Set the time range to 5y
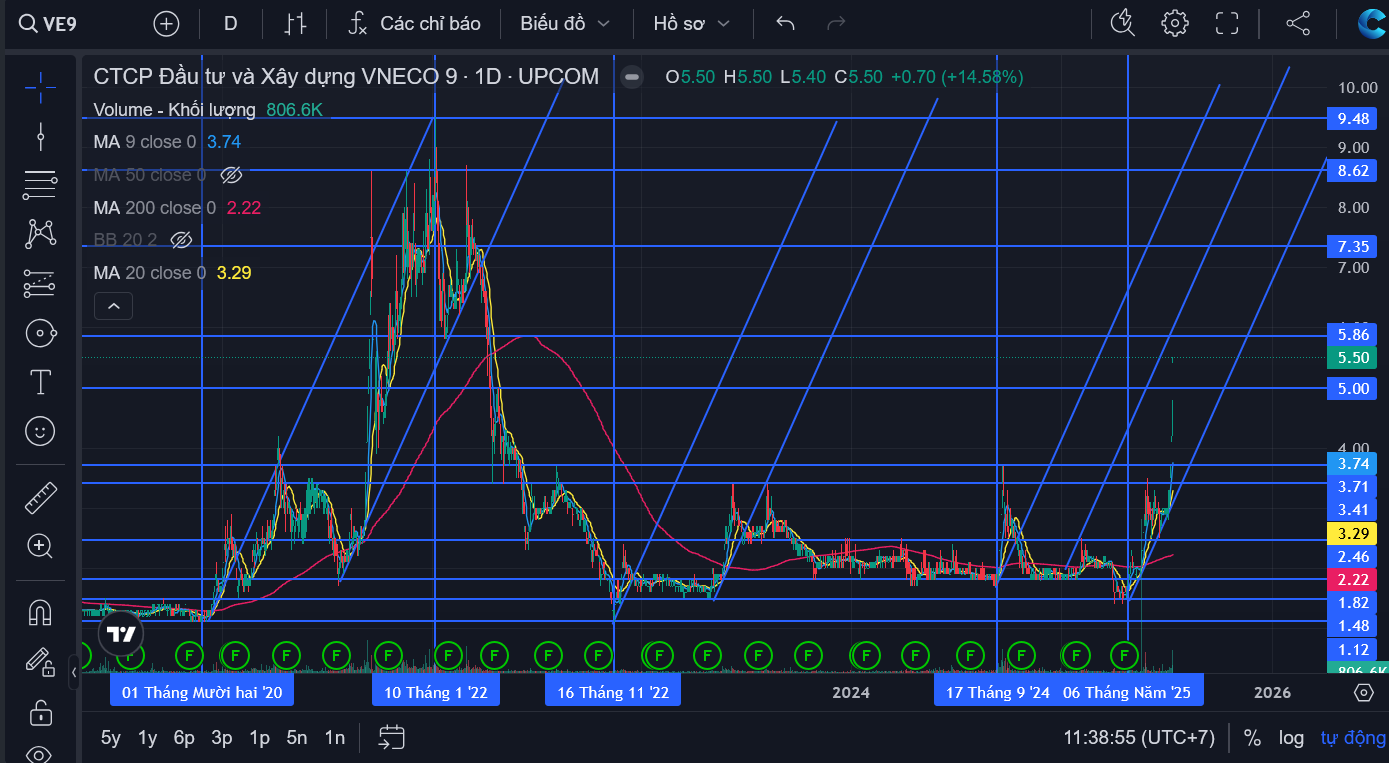The height and width of the screenshot is (763, 1389). (111, 738)
